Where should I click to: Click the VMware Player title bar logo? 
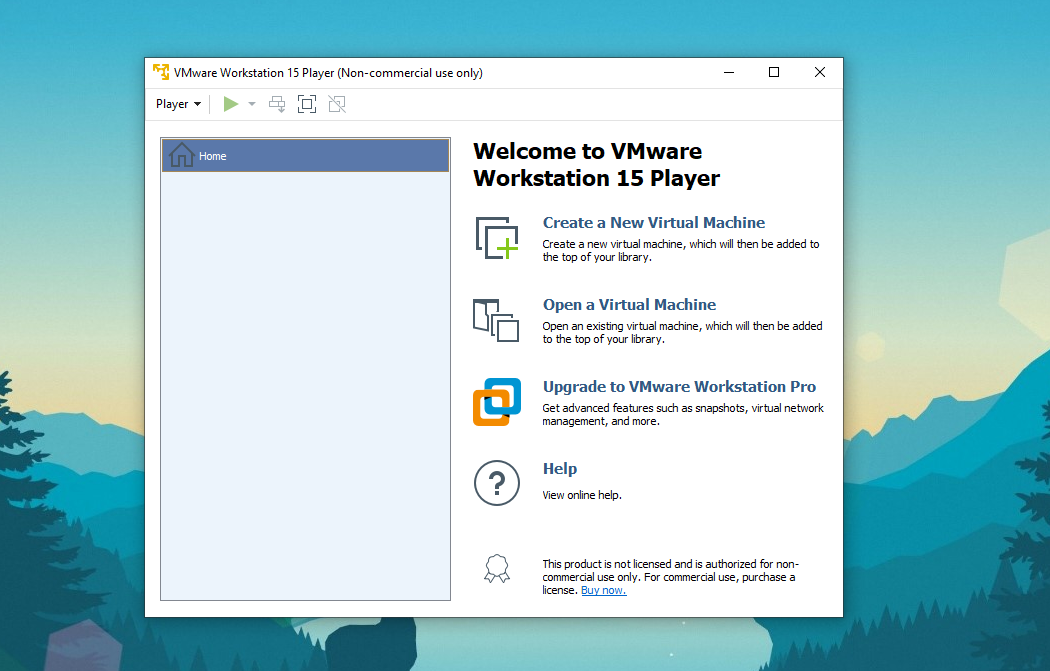tap(161, 72)
